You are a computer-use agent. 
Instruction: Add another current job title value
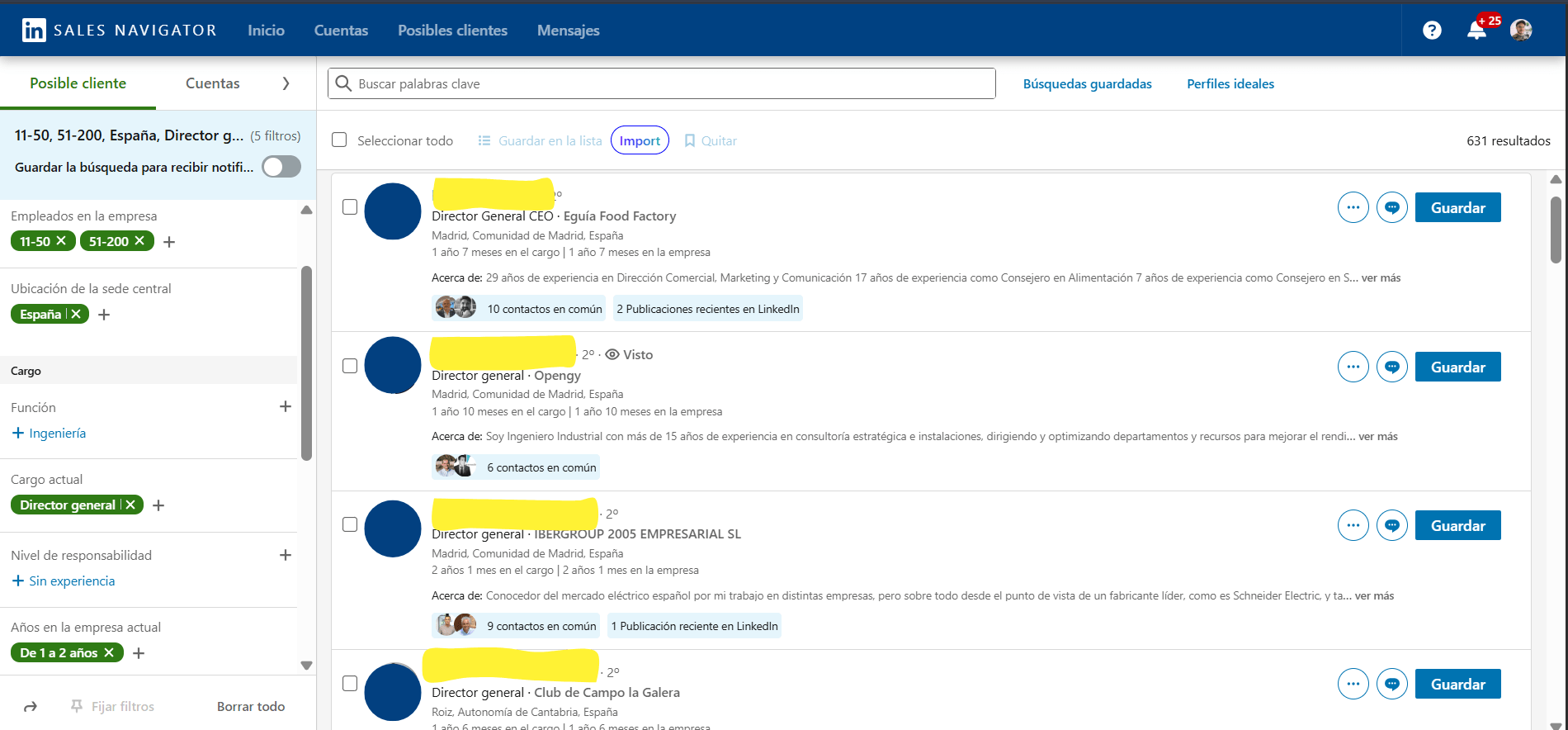coord(158,505)
